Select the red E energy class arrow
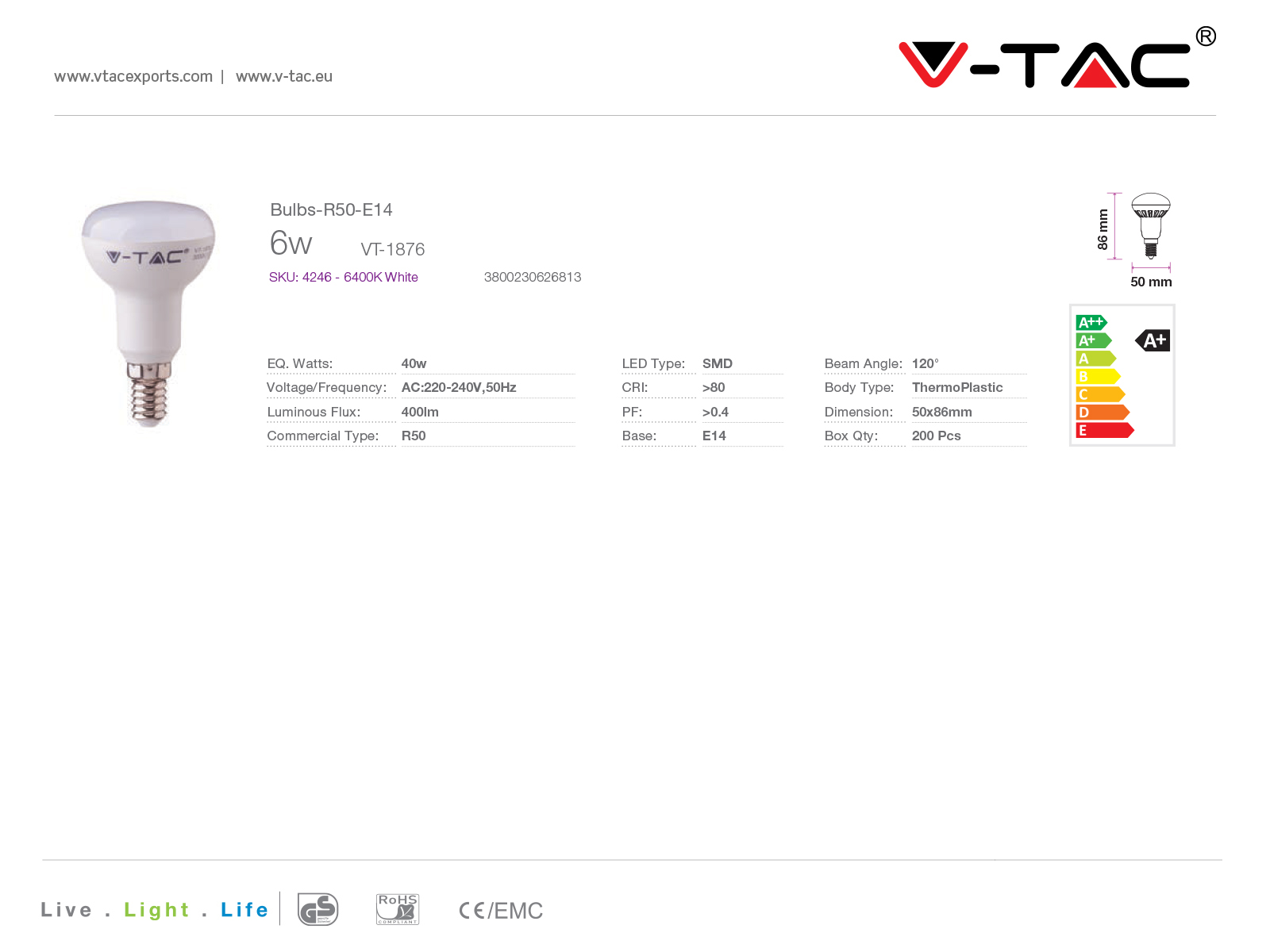This screenshot has height=952, width=1270. pos(1105,430)
